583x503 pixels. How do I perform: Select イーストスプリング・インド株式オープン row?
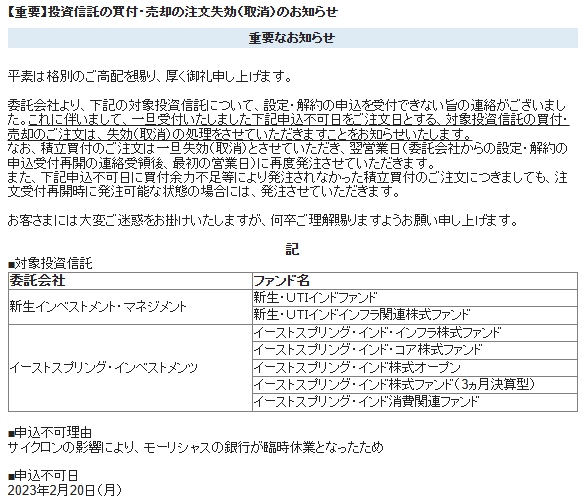[x=415, y=368]
